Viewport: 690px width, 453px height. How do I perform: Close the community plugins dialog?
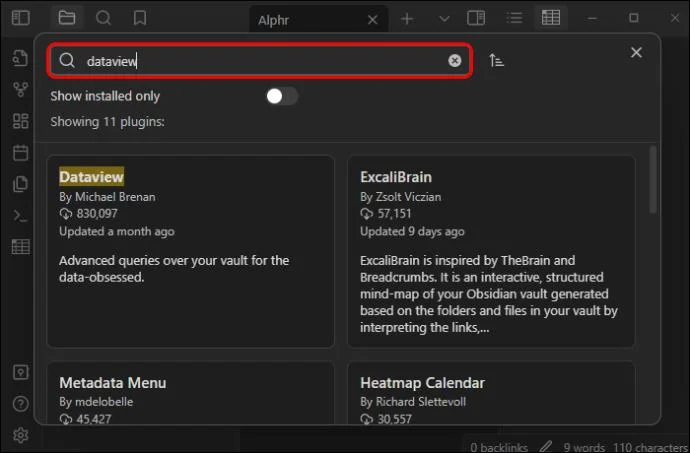pyautogui.click(x=636, y=52)
